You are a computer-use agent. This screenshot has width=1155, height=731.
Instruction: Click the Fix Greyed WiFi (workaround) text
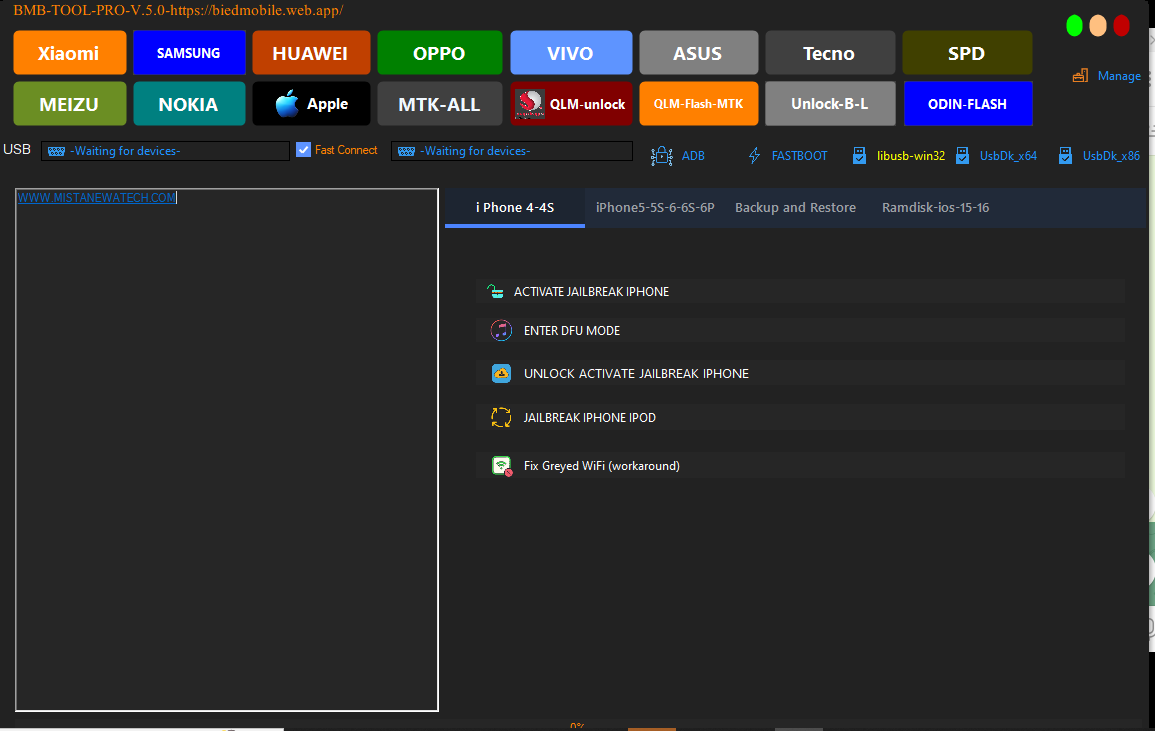point(601,466)
